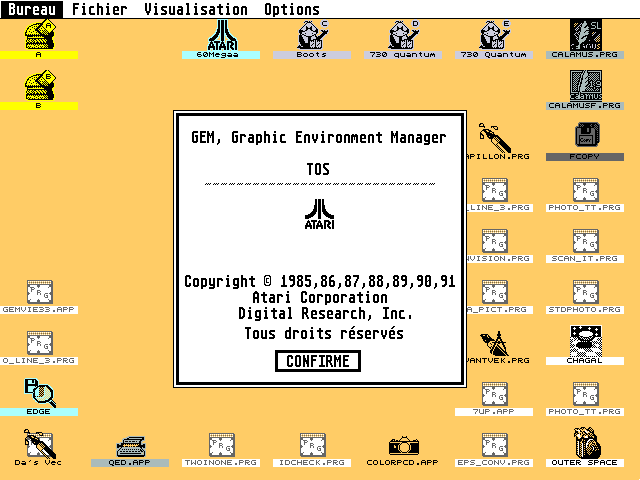Viewport: 640px width, 480px height.
Task: Select the COLORPCD.APP camera icon
Action: coord(404,446)
